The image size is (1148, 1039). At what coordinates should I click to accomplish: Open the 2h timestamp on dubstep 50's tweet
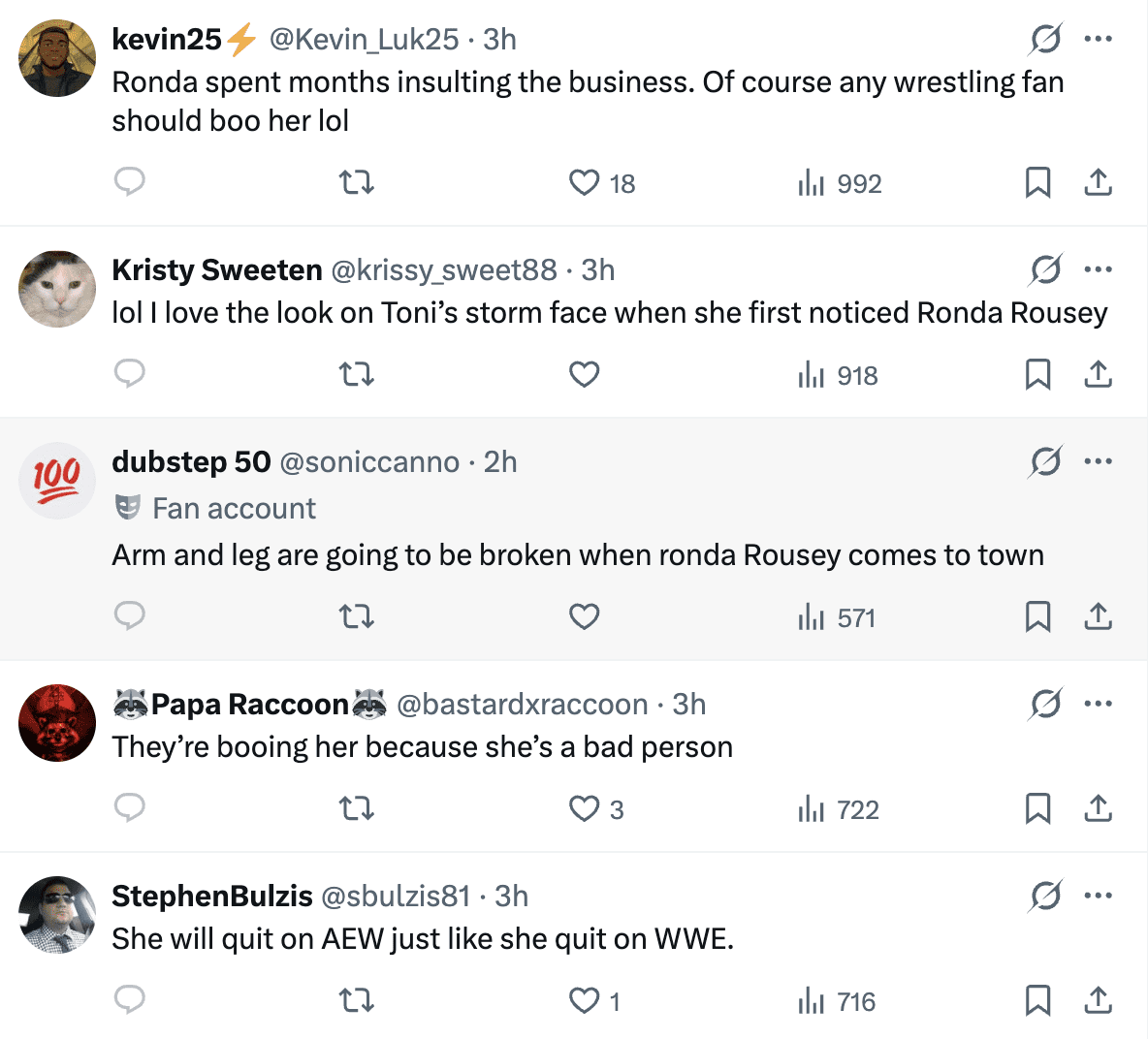coord(500,462)
